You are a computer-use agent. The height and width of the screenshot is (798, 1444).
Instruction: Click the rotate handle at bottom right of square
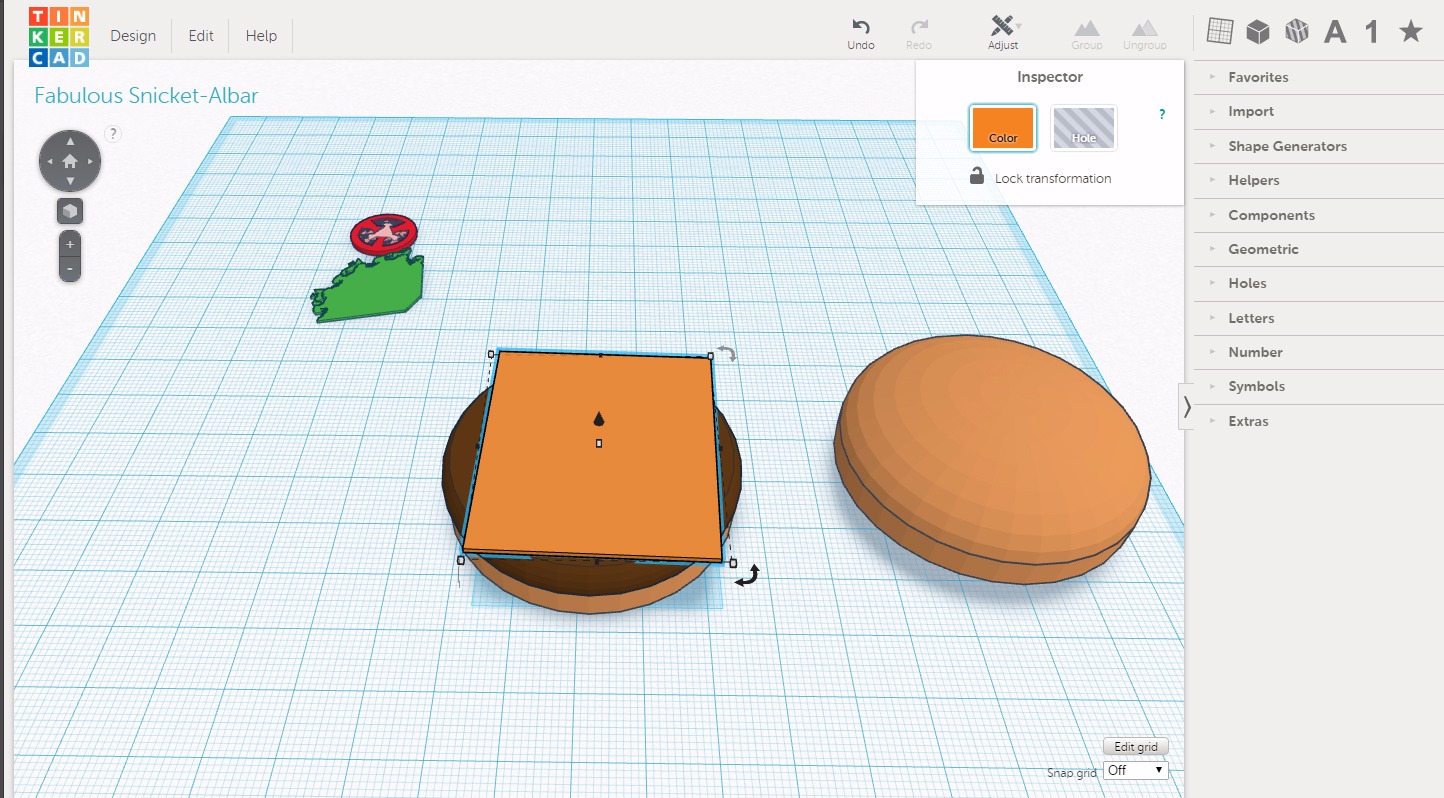pyautogui.click(x=749, y=575)
